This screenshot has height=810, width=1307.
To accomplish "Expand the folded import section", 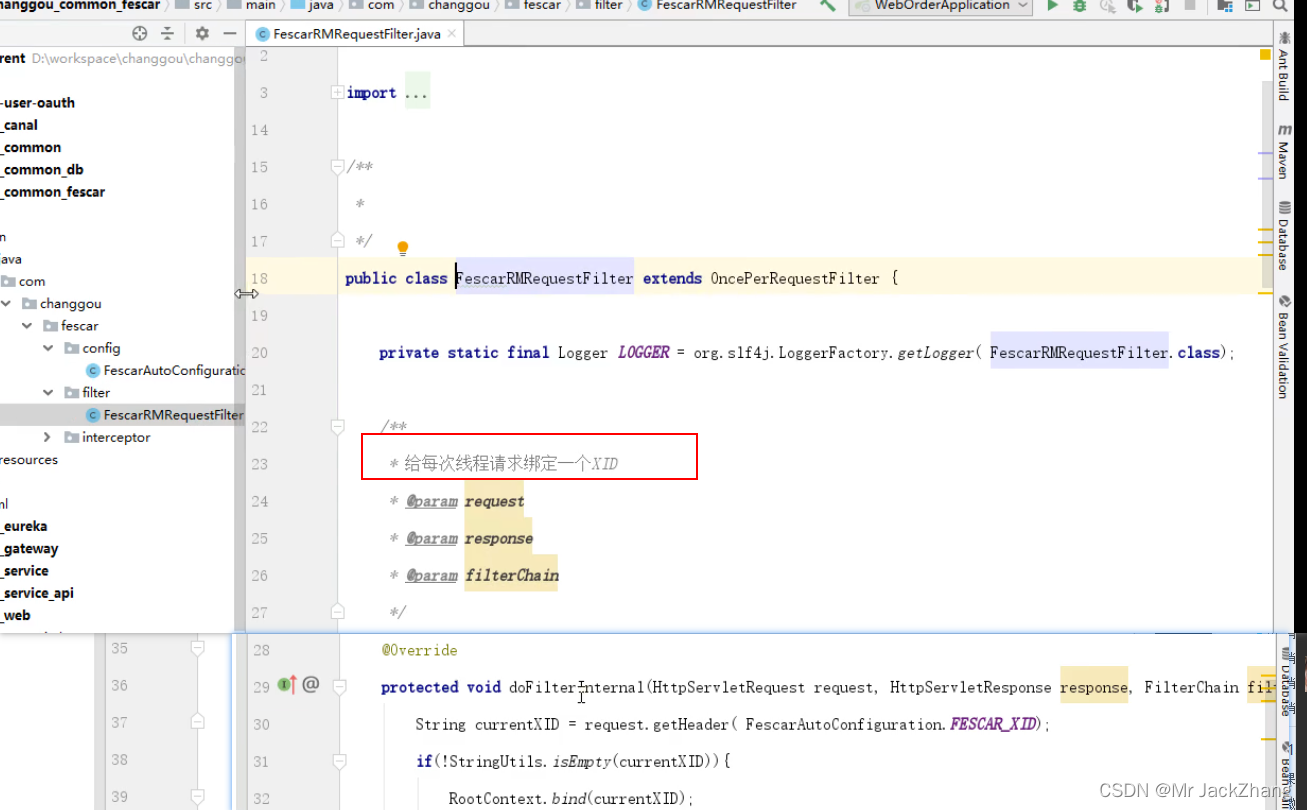I will click(x=337, y=93).
